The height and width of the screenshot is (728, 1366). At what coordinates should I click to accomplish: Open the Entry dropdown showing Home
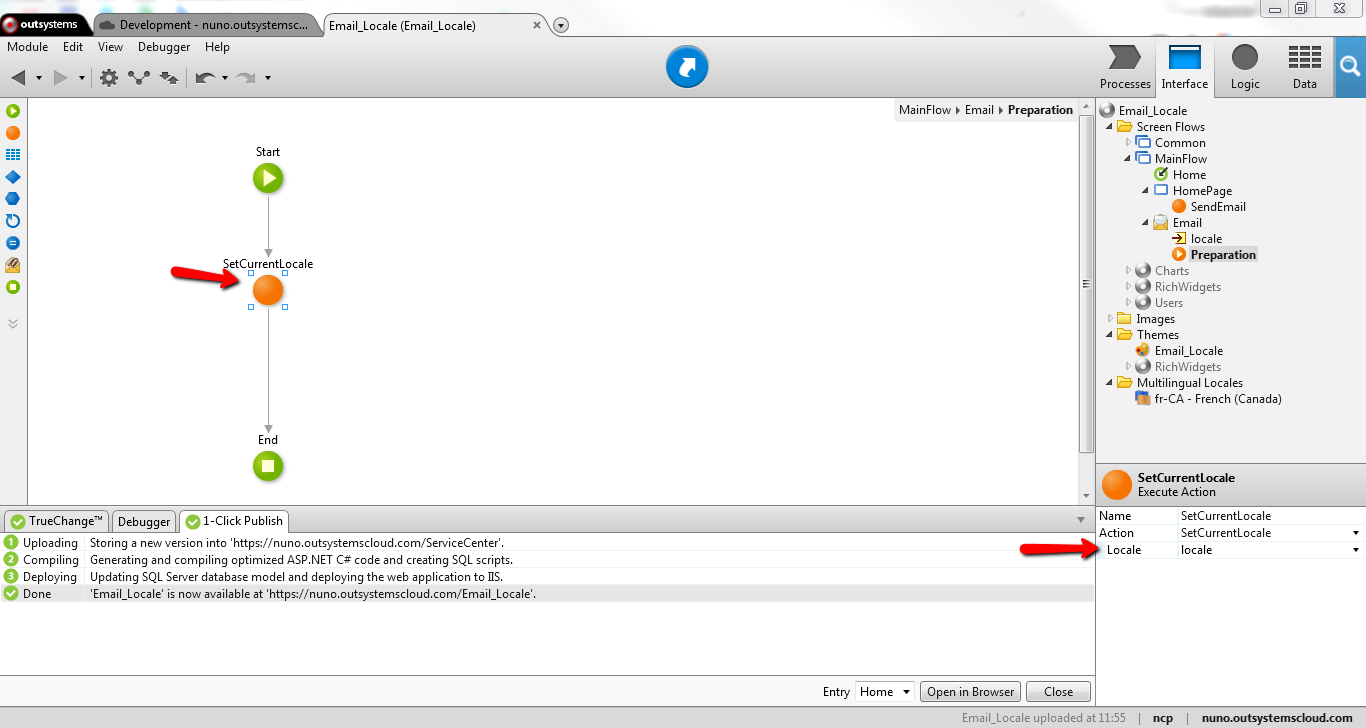point(883,691)
